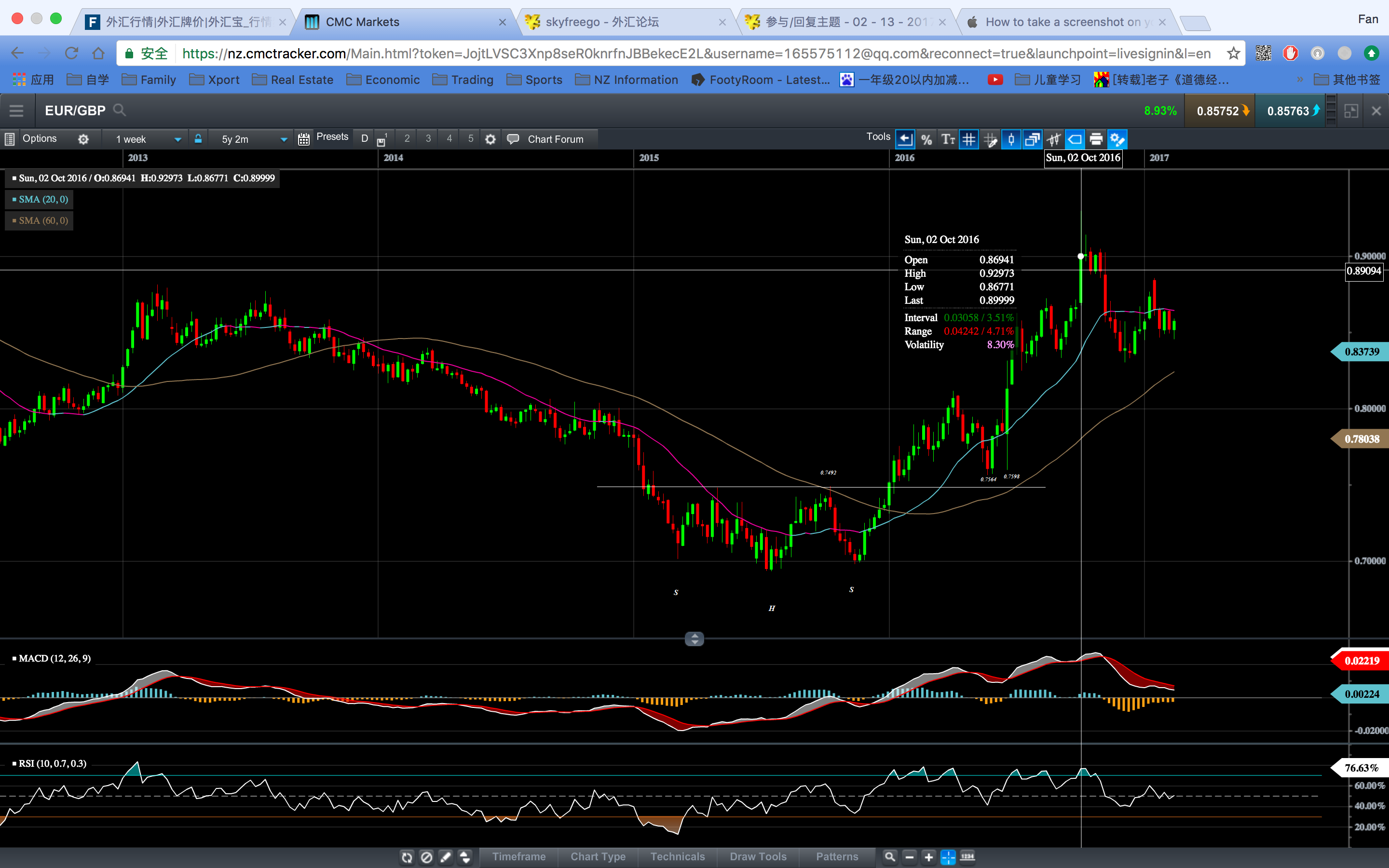The image size is (1389, 868).
Task: Click the refresh arrows icon in bottom bar
Action: pyautogui.click(x=407, y=857)
